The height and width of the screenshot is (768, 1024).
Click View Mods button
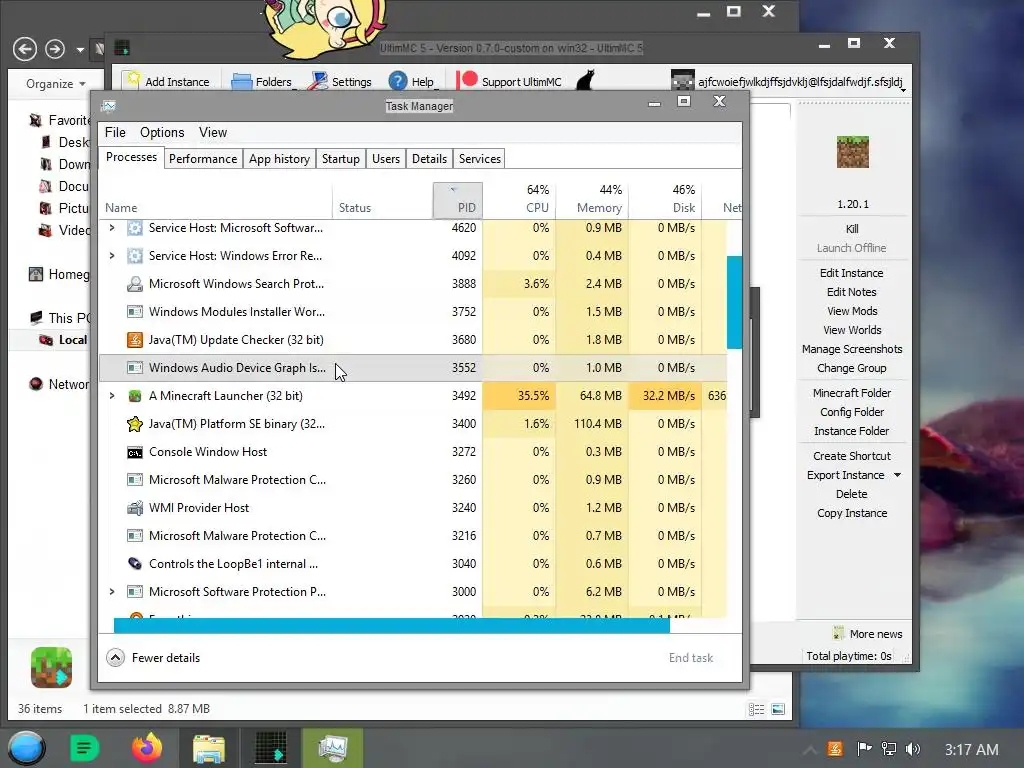852,311
